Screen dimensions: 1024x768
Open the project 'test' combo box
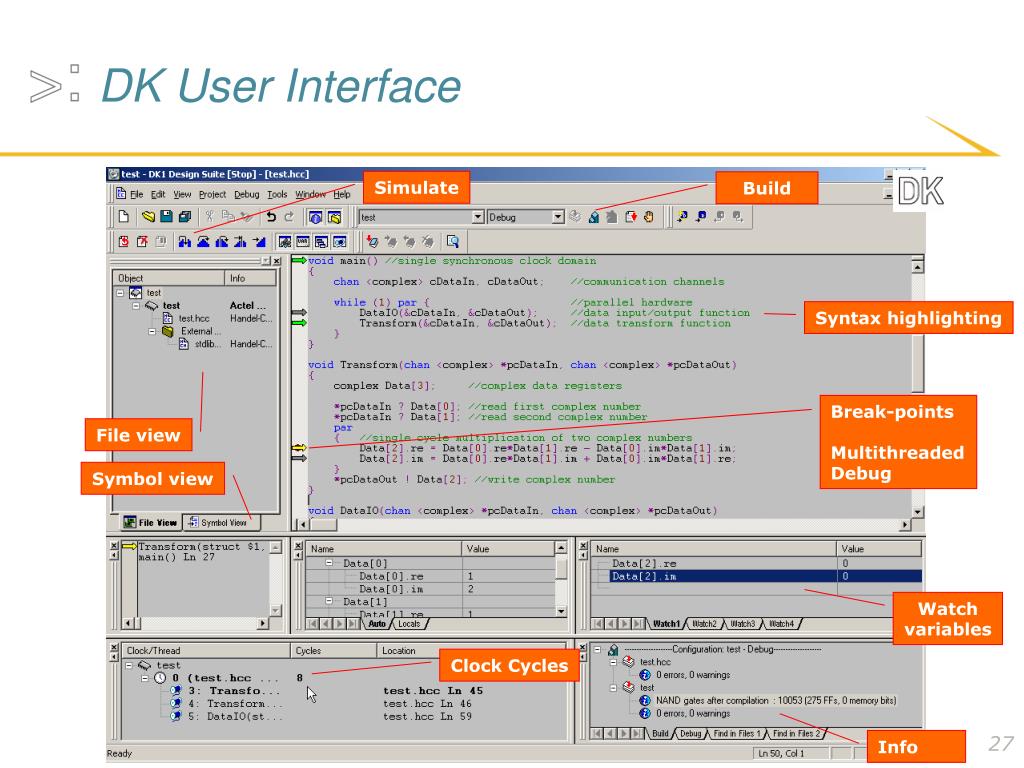(421, 217)
